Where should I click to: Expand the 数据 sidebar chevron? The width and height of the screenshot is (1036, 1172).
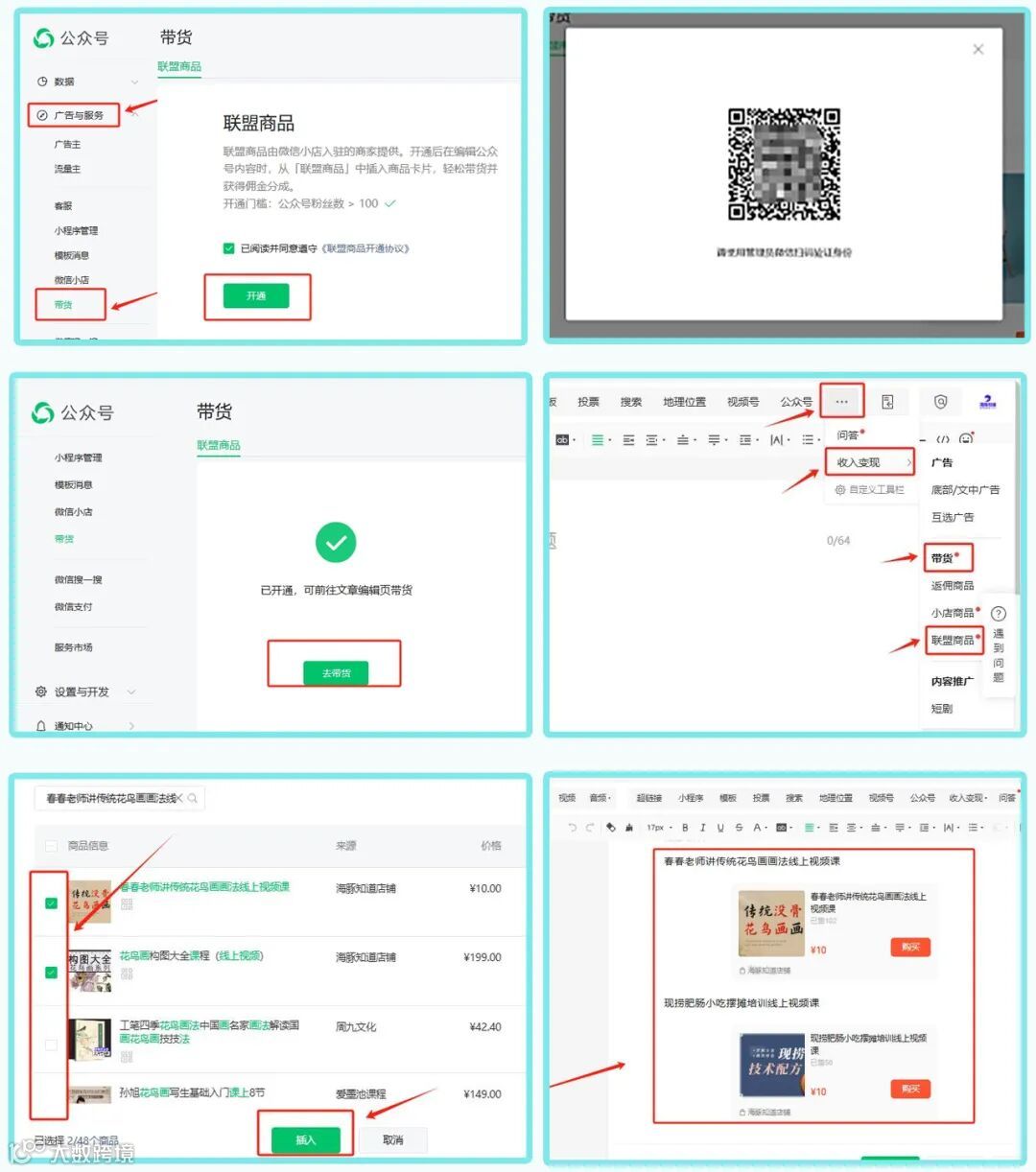[x=134, y=82]
